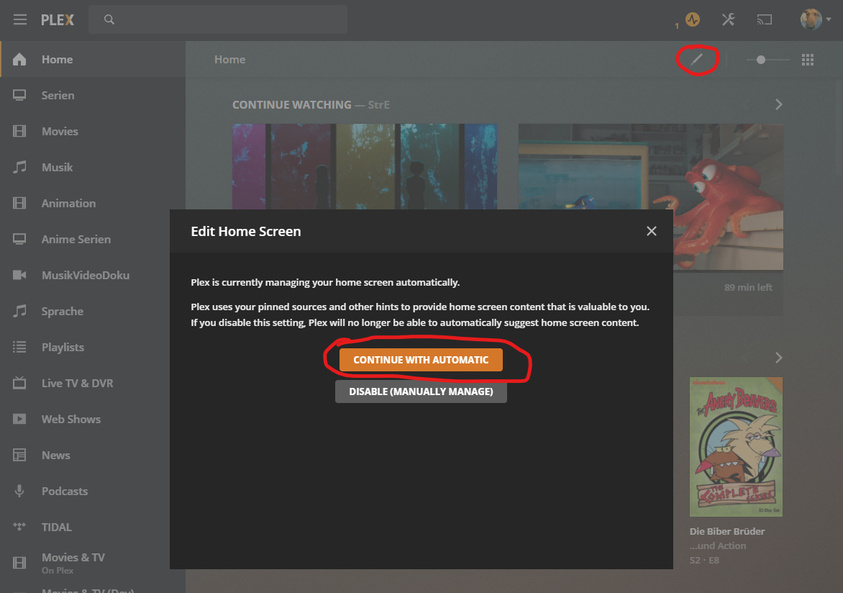The image size is (843, 593).
Task: Click the Live TV & DVR icon
Action: (x=19, y=383)
